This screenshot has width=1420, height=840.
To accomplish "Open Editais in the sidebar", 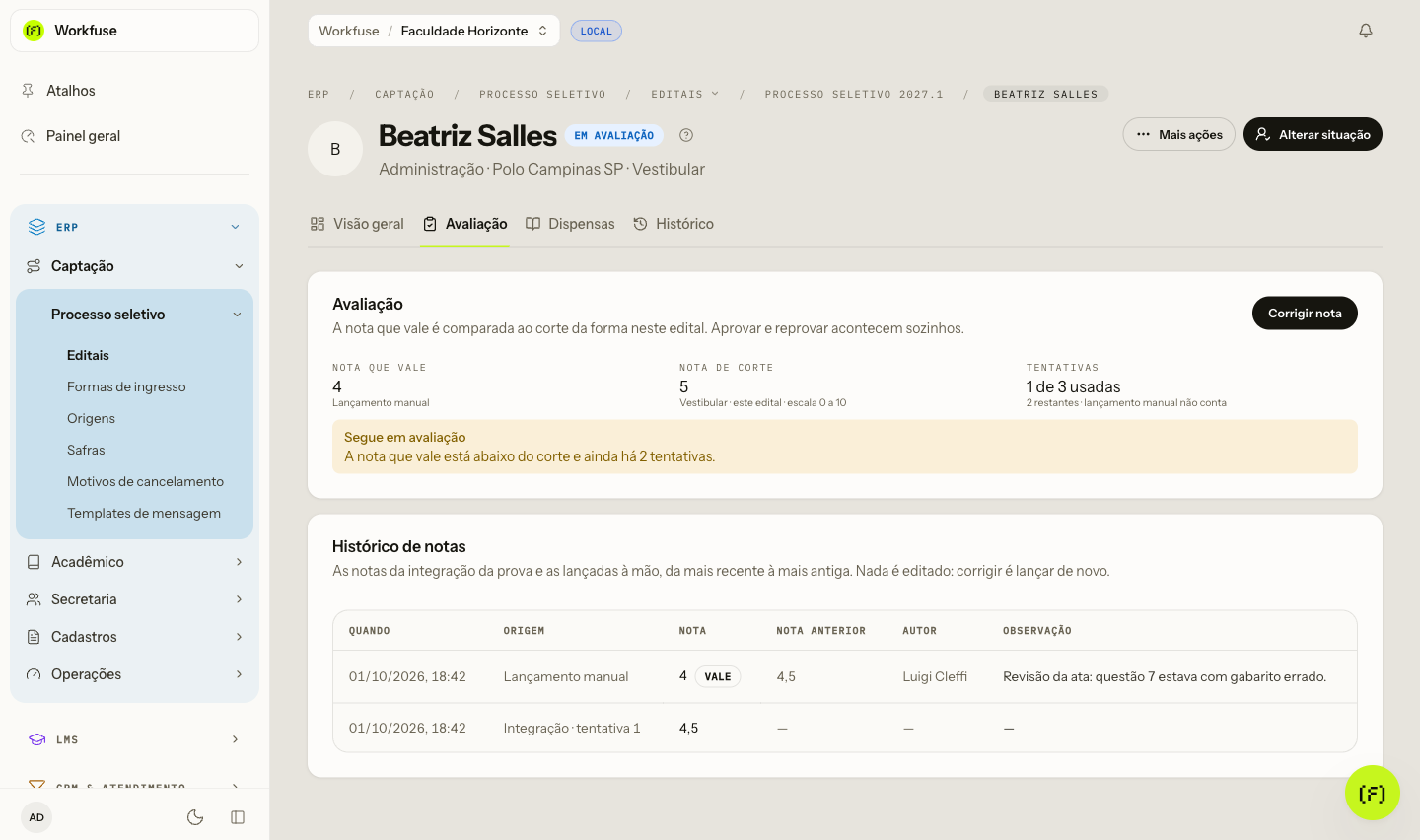I will pos(88,355).
